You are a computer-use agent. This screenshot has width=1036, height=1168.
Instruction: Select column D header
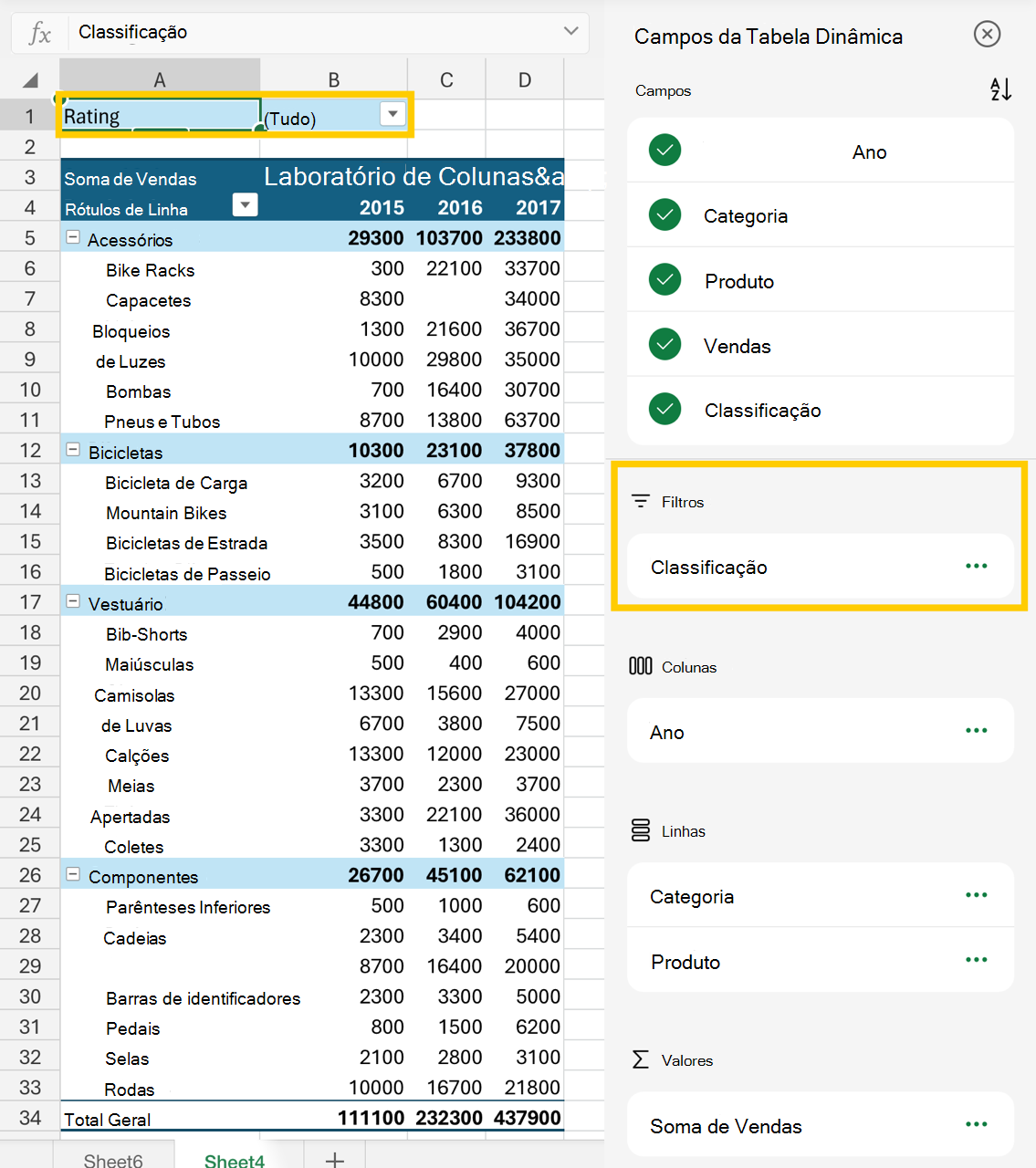coord(525,80)
